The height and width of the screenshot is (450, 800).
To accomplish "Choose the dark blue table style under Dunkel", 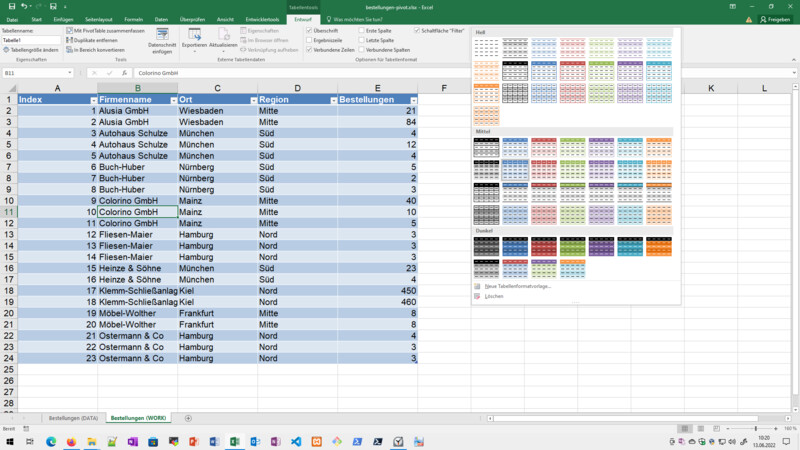I will tap(515, 246).
